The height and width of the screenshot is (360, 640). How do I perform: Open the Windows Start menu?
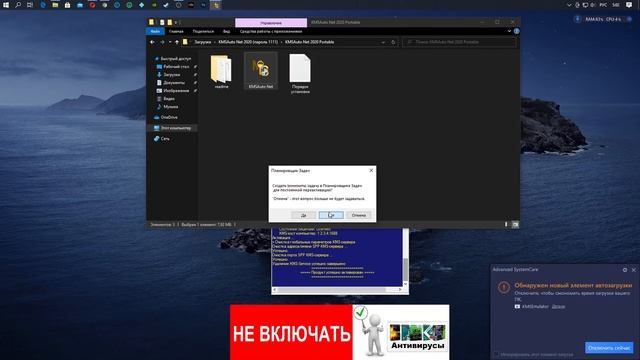(x=6, y=5)
